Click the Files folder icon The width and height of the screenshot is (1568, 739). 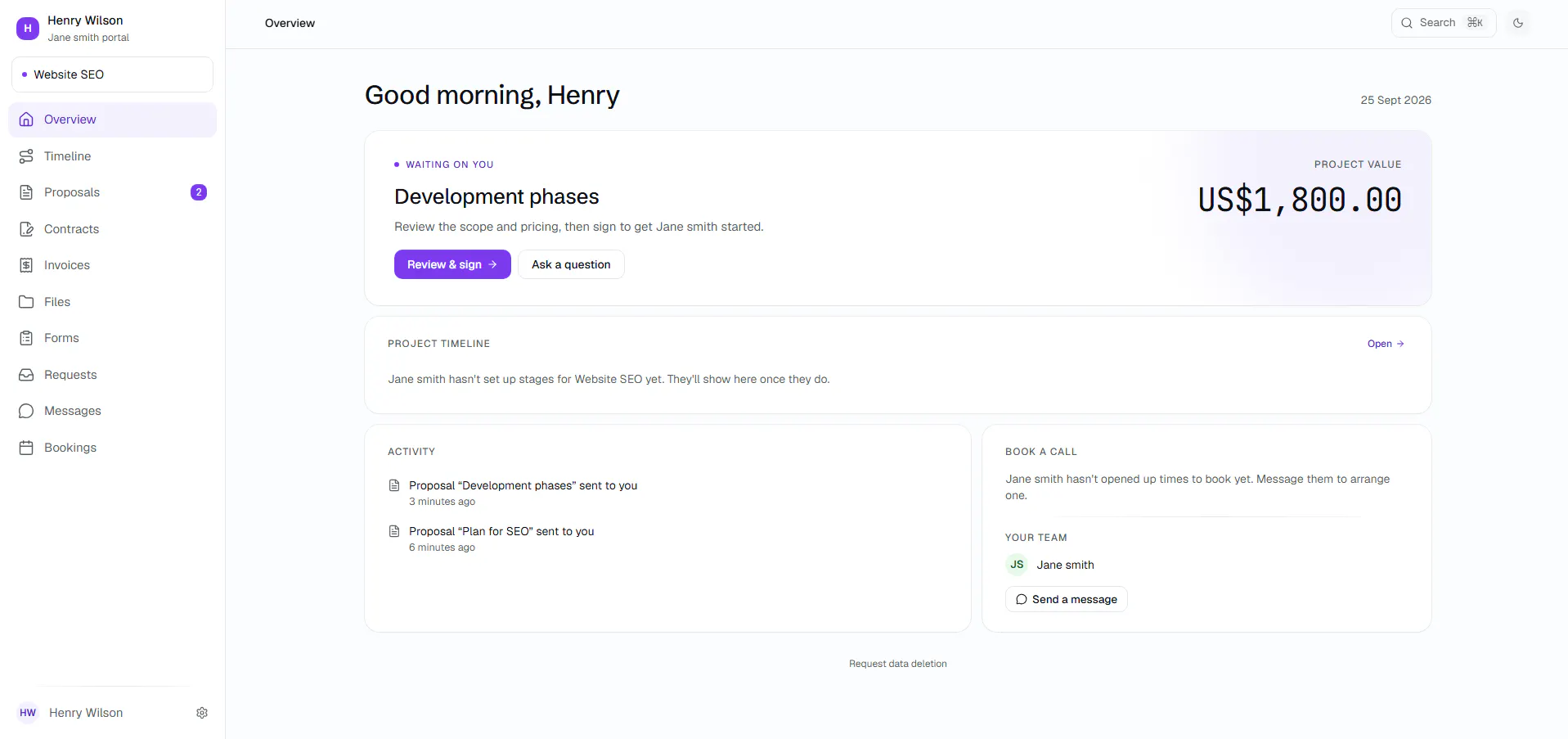point(26,302)
